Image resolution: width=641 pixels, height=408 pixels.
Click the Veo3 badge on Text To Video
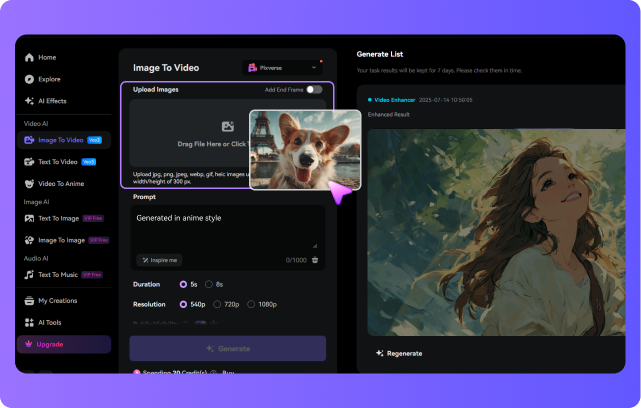click(x=89, y=162)
